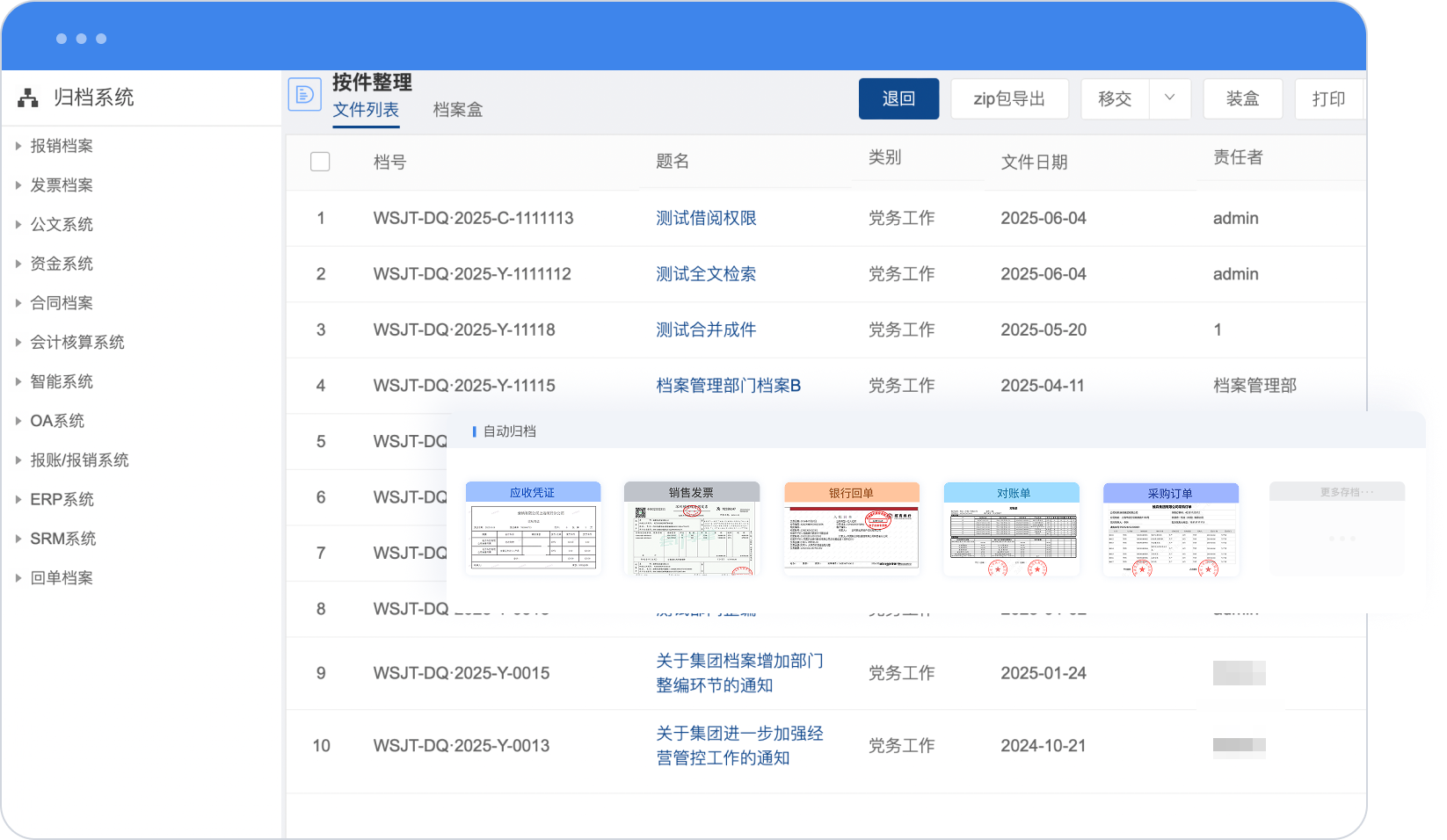This screenshot has height=840, width=1447.
Task: Click the zip包导出 button
Action: click(1009, 98)
